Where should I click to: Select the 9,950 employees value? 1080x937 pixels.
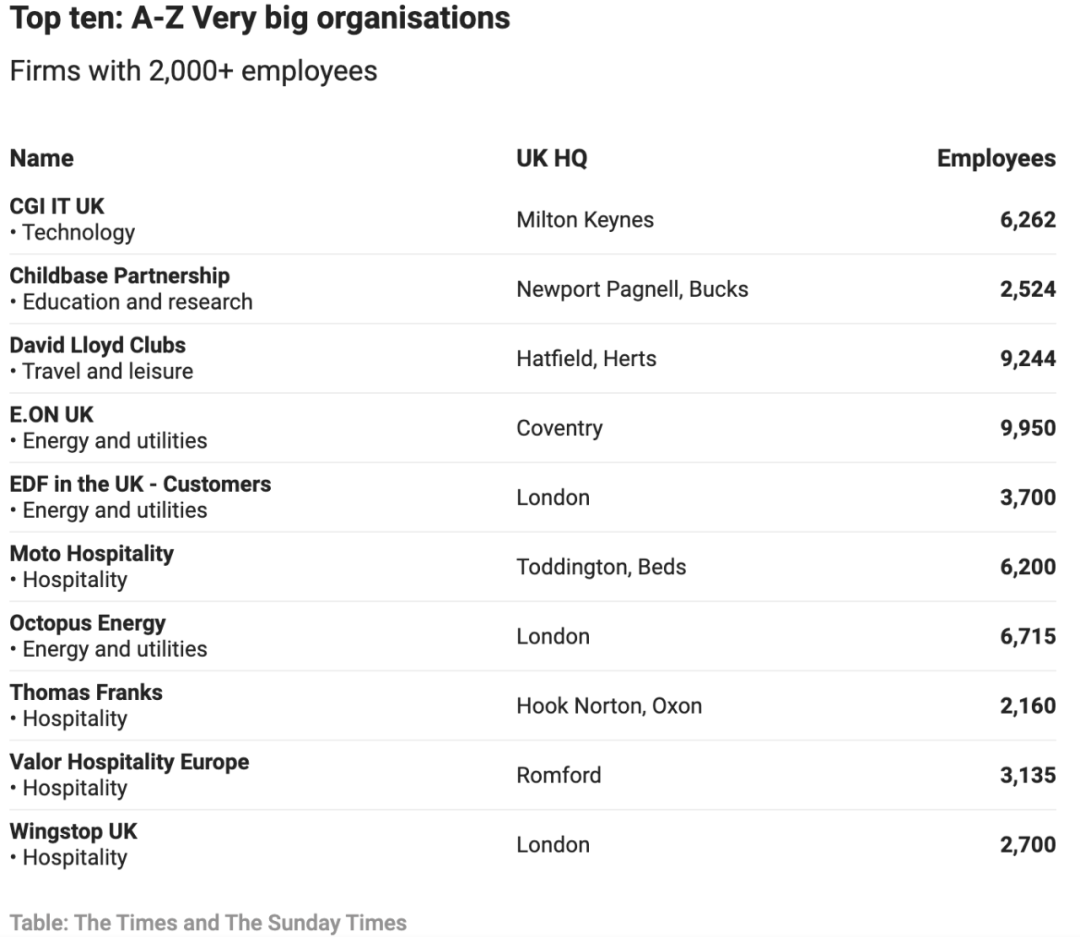pos(1028,428)
